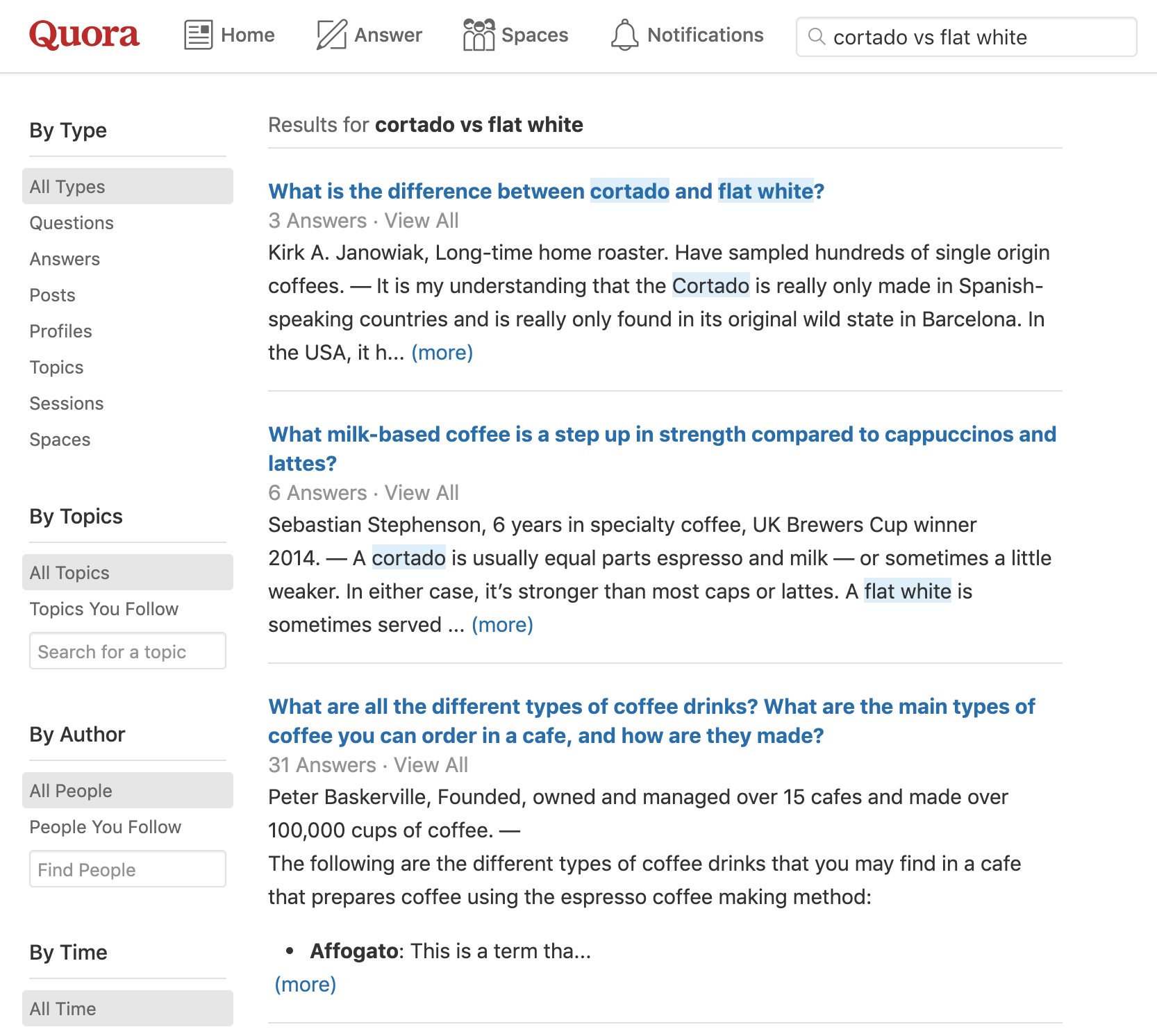Screen dimensions: 1157x1036
Task: Click the Spaces people icon
Action: click(x=478, y=35)
